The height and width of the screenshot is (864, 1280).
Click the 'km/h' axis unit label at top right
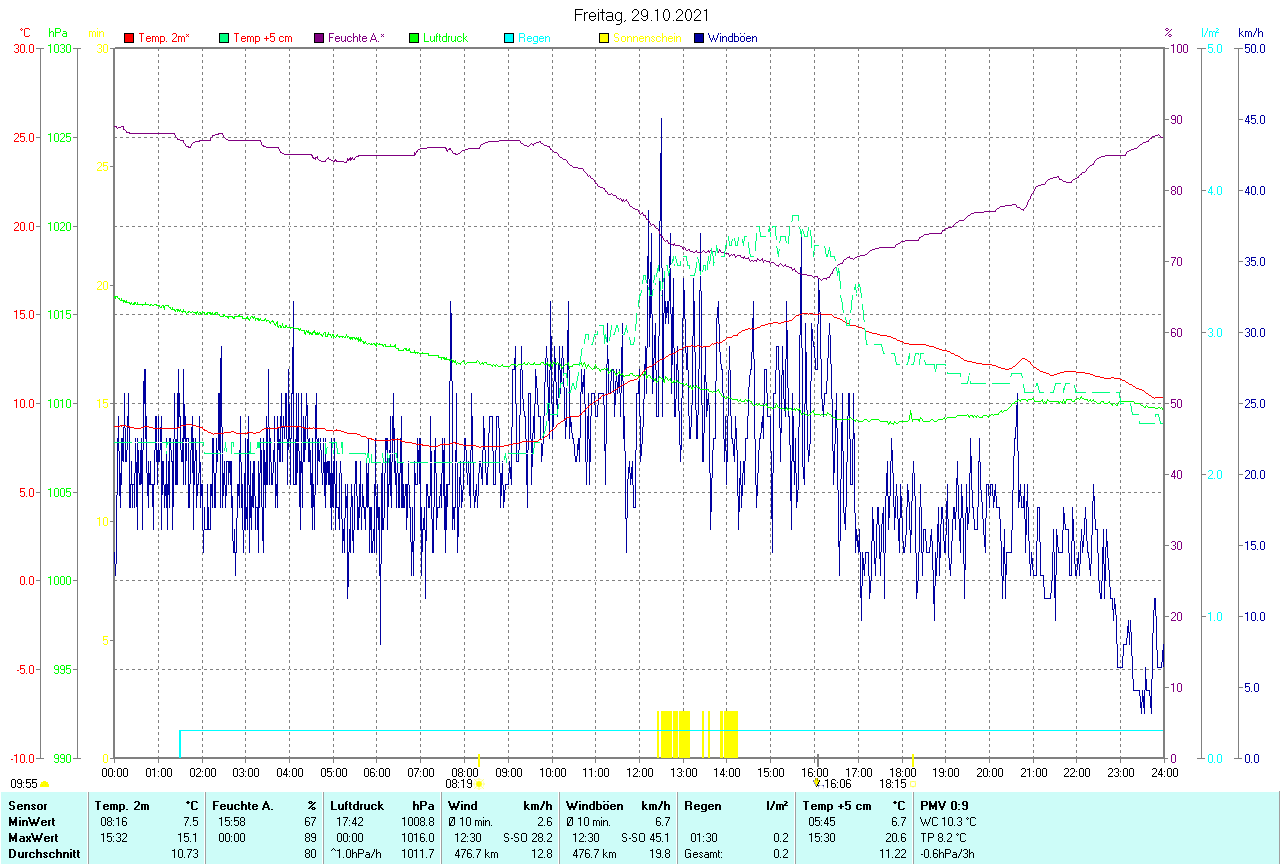tap(1250, 33)
